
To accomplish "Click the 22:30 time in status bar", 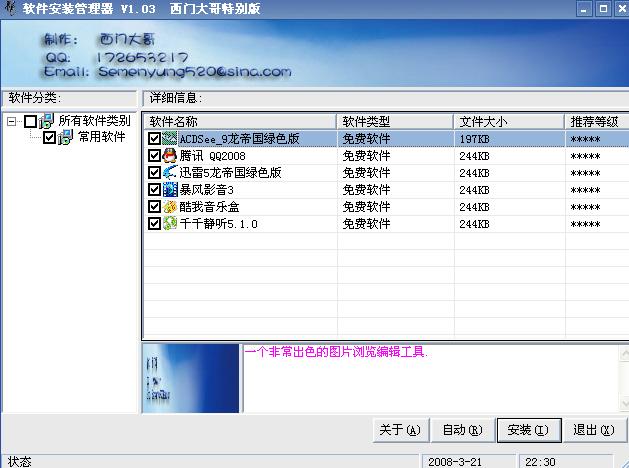I will tap(540, 462).
